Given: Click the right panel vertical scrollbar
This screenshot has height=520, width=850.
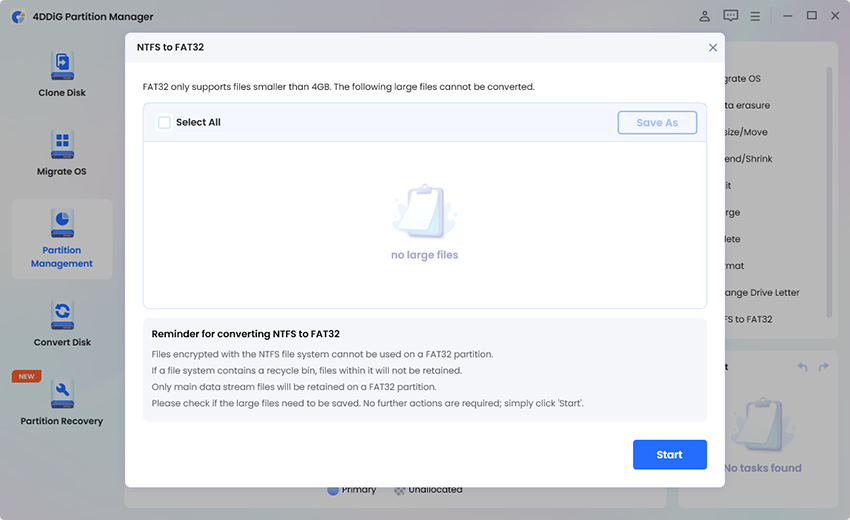Looking at the screenshot, I should coord(829,192).
